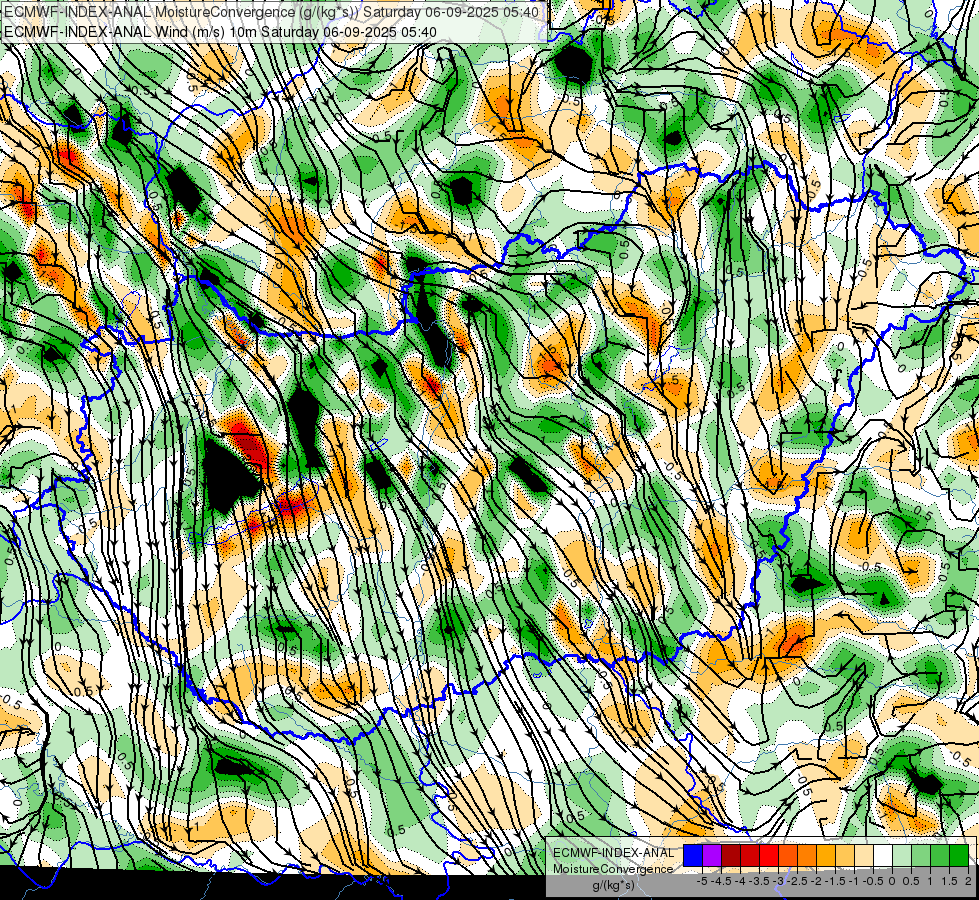Image resolution: width=979 pixels, height=900 pixels.
Task: Click the MoistureConvergence title line at top
Action: click(x=272, y=12)
